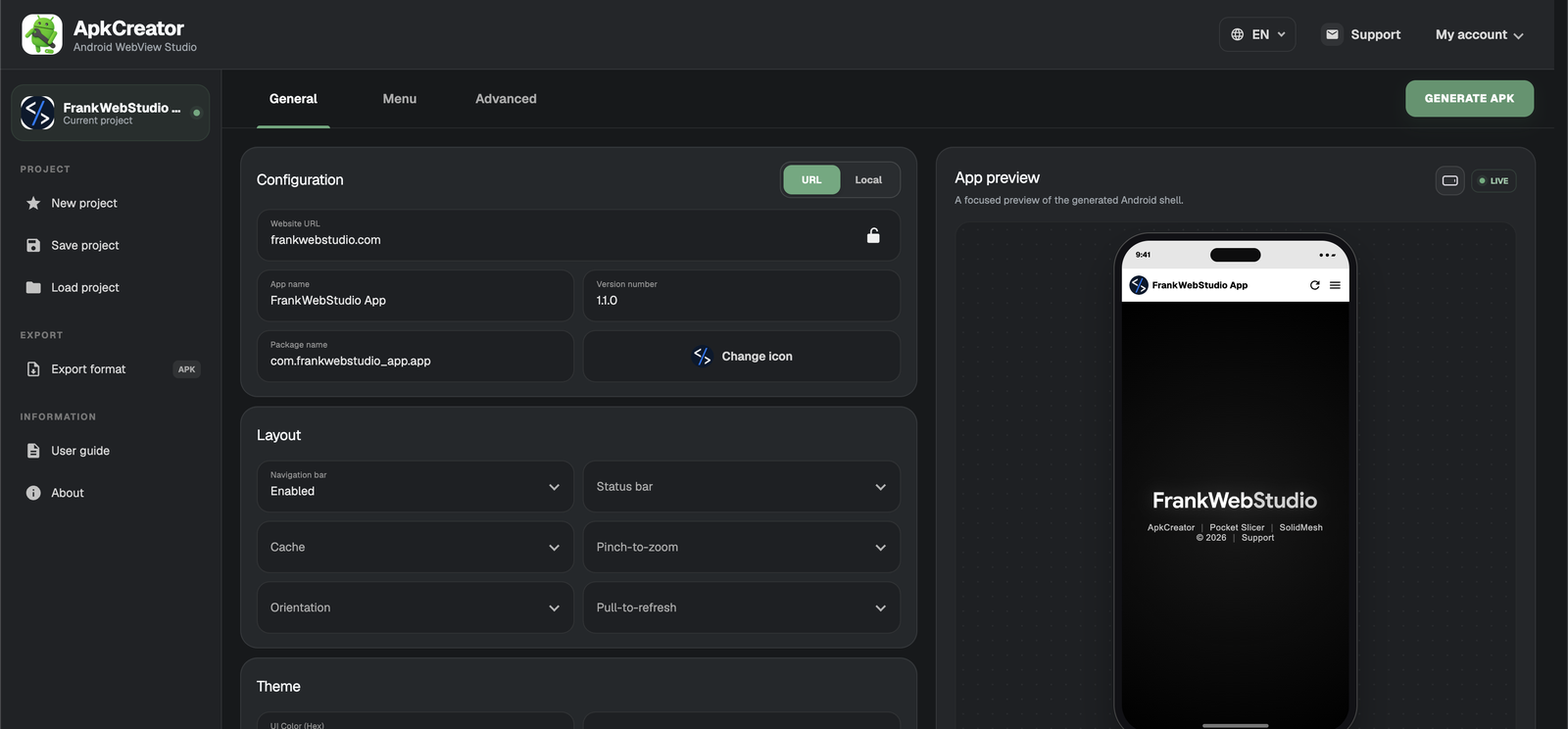Click the App name input field
Viewport: 1568px width, 729px height.
tap(416, 295)
